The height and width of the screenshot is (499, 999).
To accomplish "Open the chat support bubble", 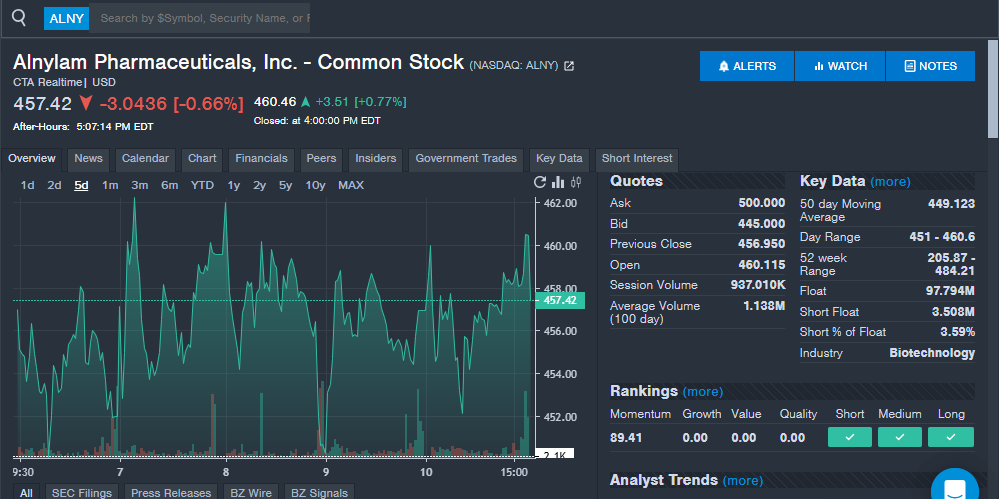I will tap(954, 488).
